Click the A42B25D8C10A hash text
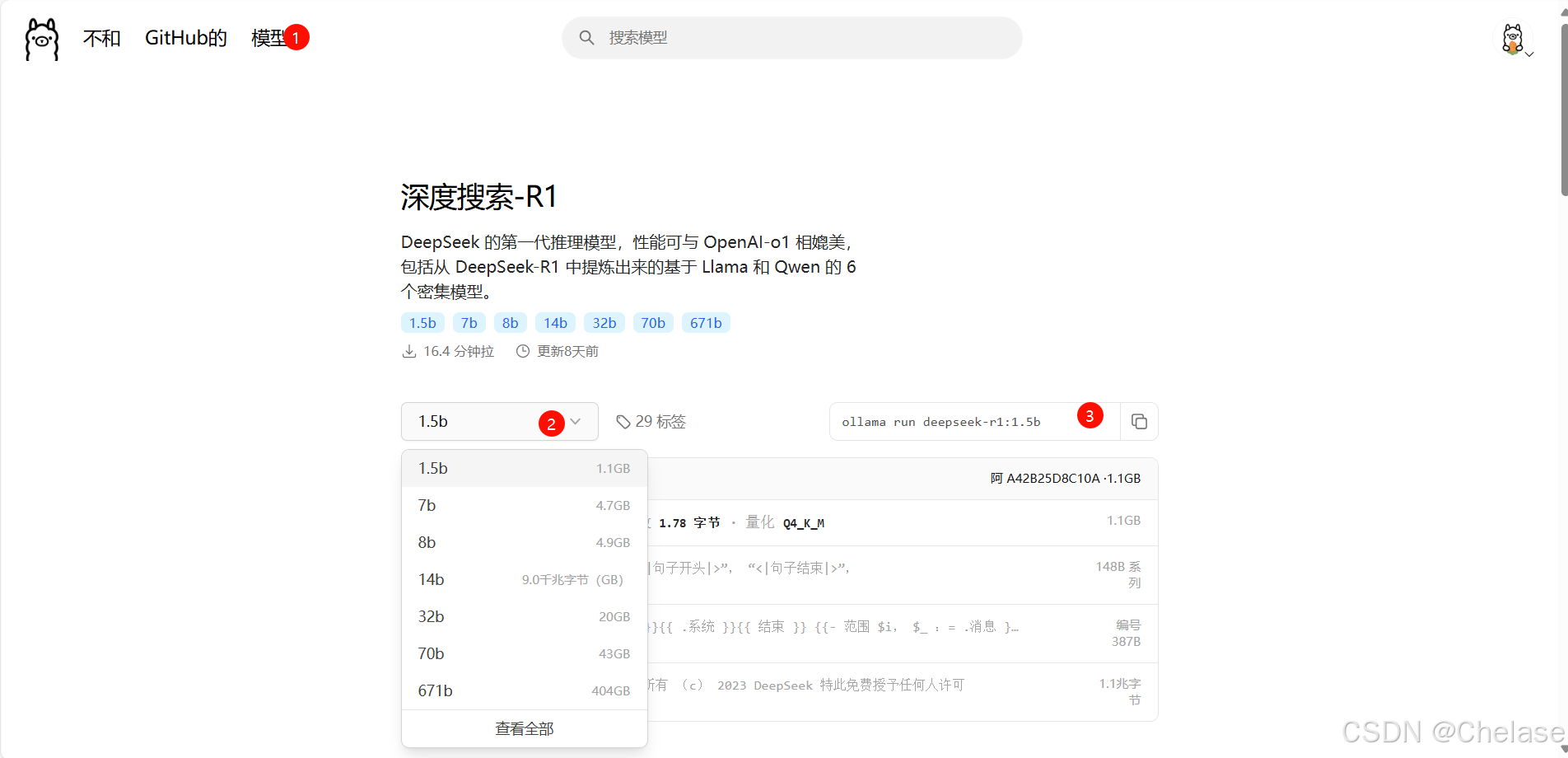This screenshot has width=1568, height=758. pos(1053,479)
